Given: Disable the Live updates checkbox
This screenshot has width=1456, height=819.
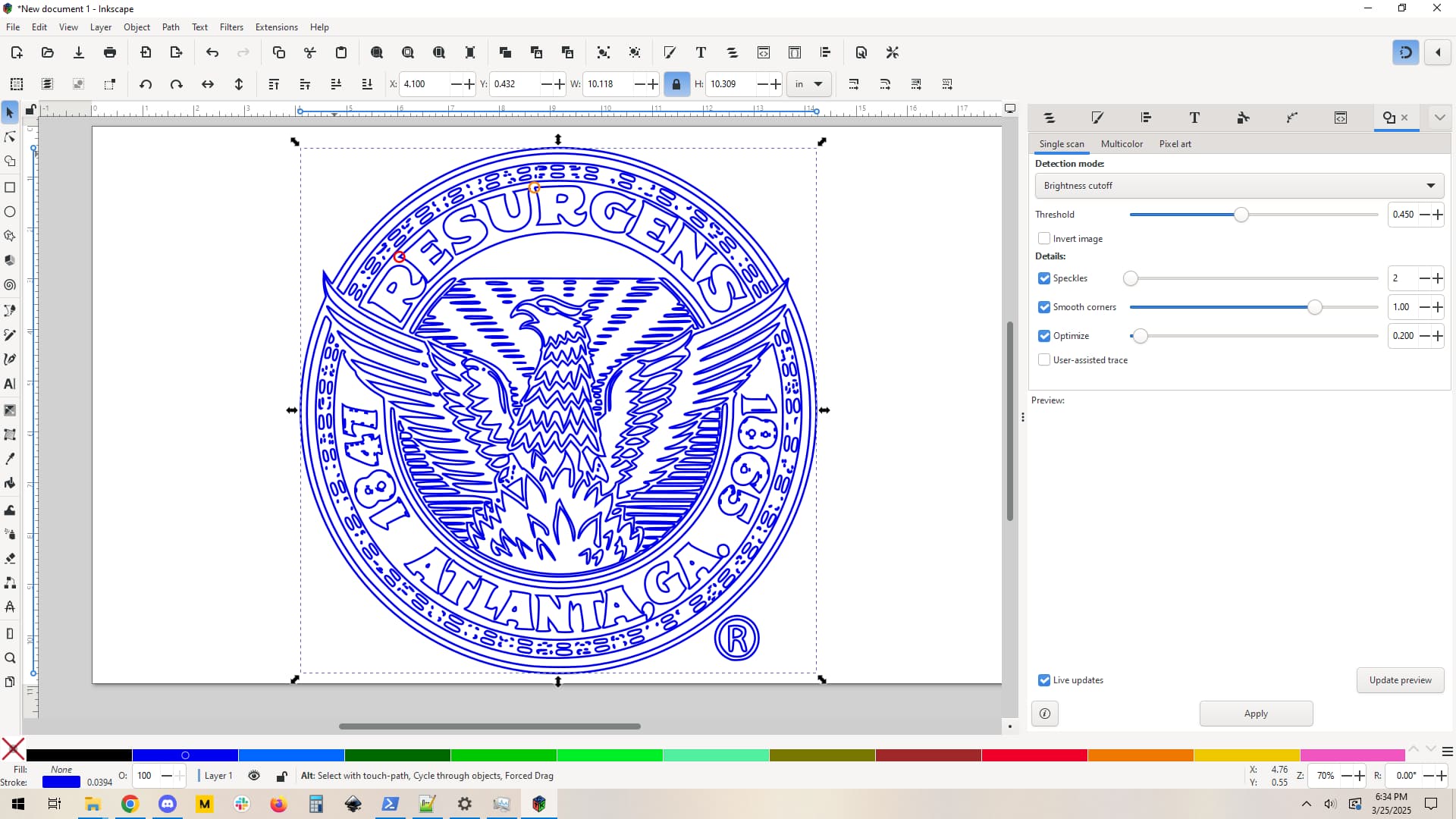Looking at the screenshot, I should tap(1044, 680).
